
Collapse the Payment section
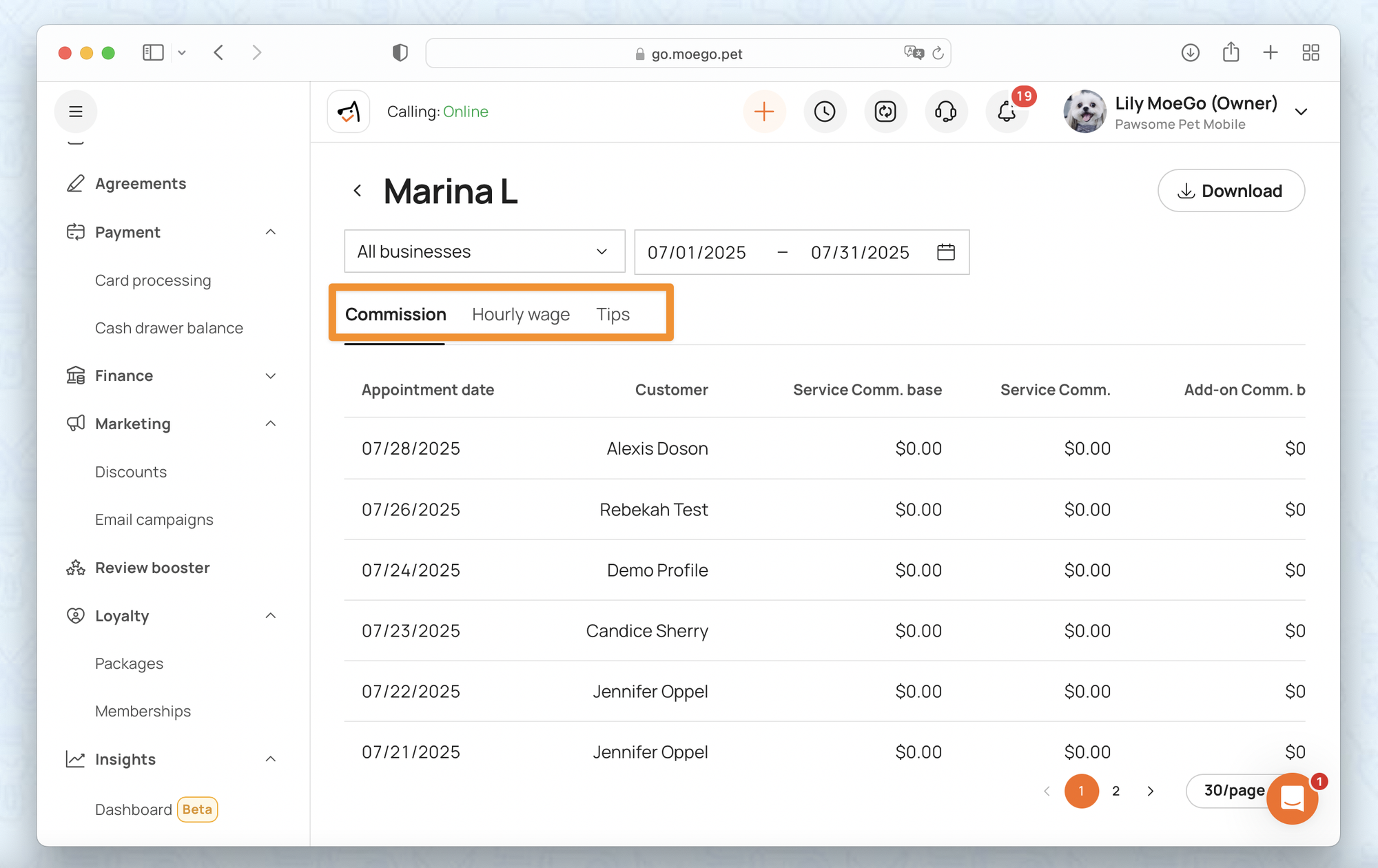coord(271,232)
